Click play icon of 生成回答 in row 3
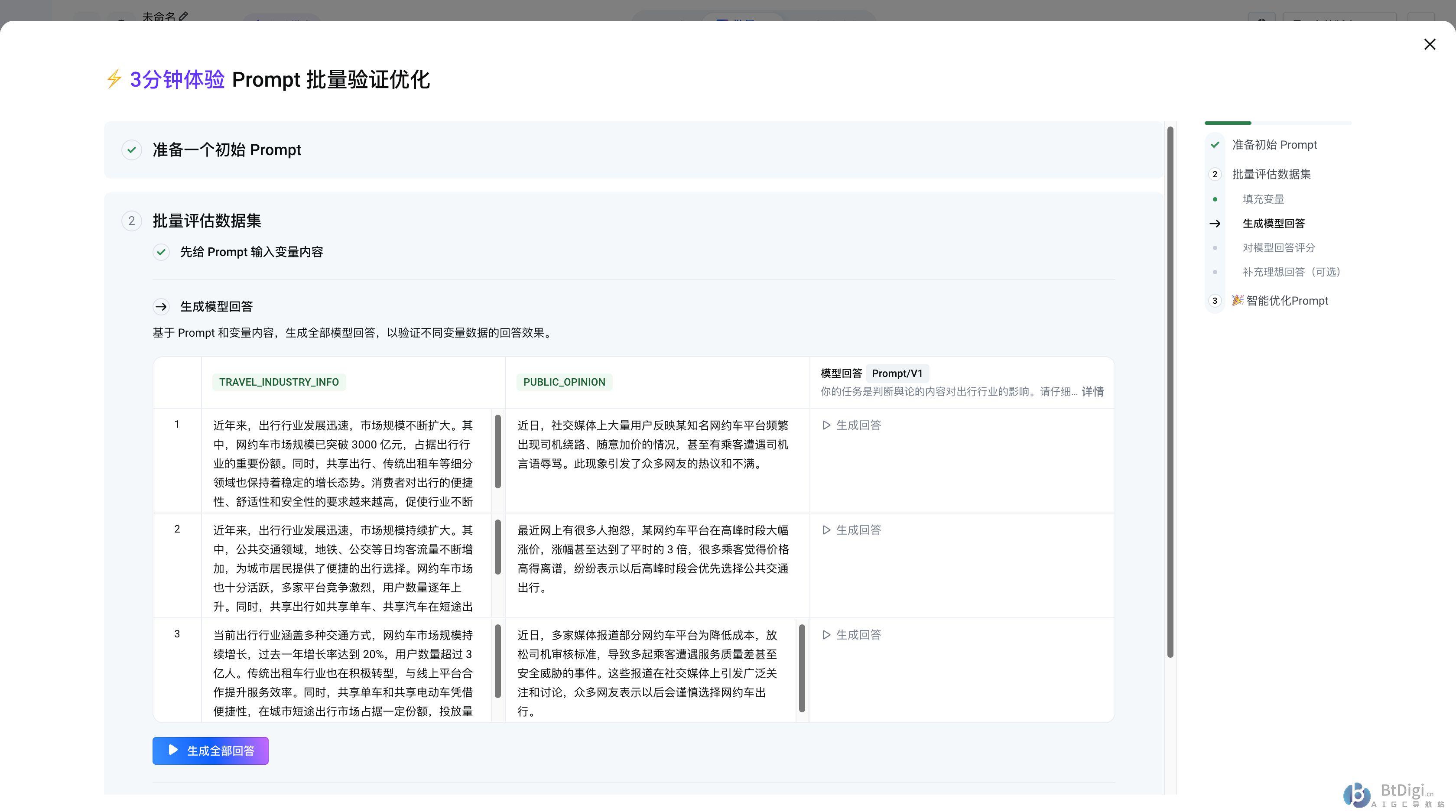The height and width of the screenshot is (812, 1456). (826, 635)
